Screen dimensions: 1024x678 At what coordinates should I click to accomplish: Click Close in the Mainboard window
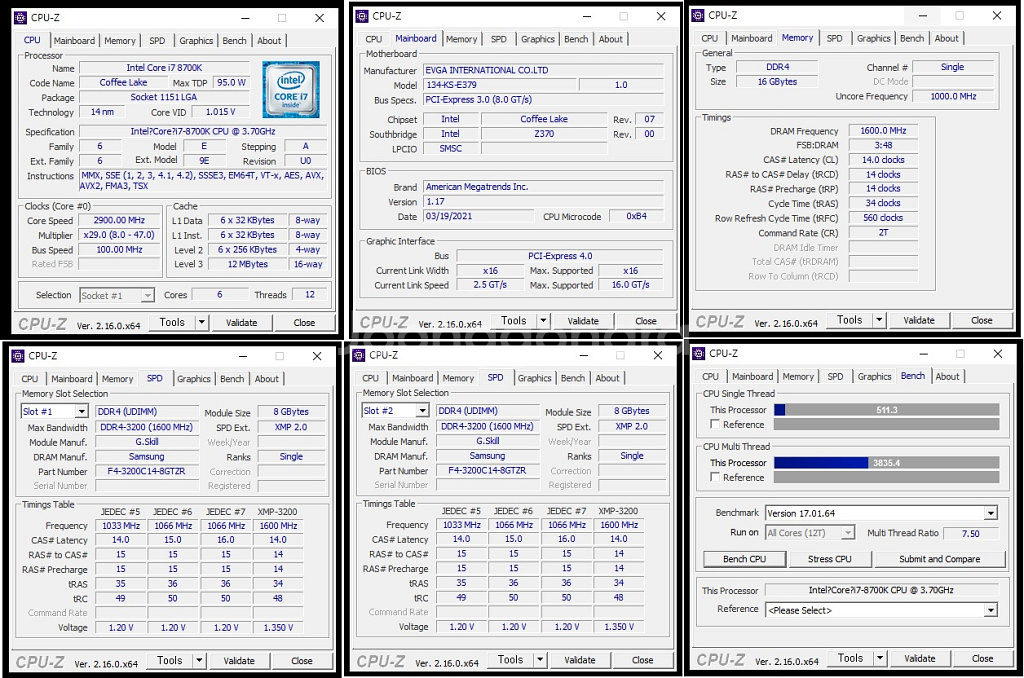645,321
